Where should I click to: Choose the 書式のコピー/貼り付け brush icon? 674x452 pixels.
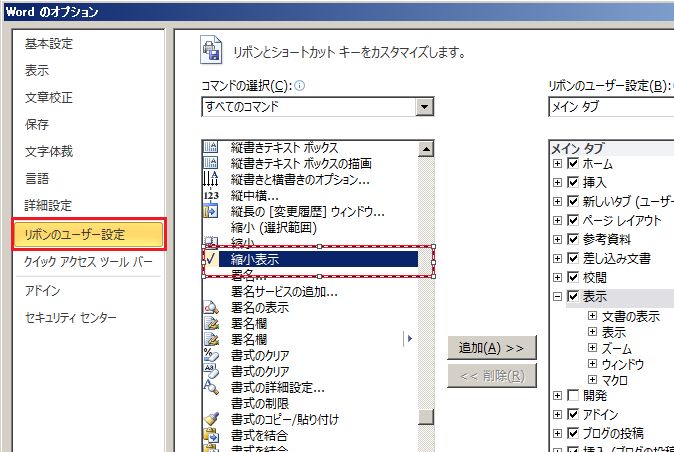click(211, 419)
